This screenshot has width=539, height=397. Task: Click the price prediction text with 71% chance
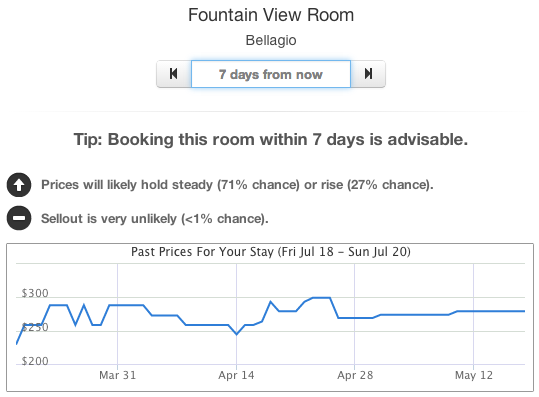pyautogui.click(x=237, y=185)
